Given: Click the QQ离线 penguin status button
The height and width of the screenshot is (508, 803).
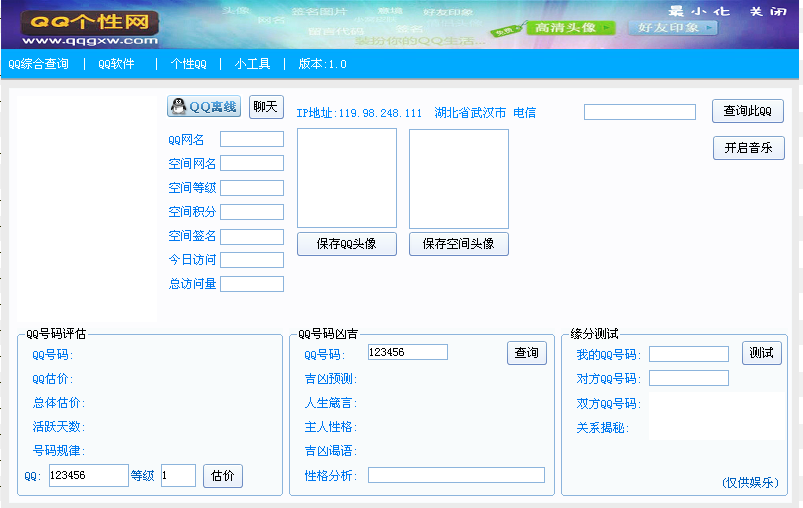Looking at the screenshot, I should point(204,107).
